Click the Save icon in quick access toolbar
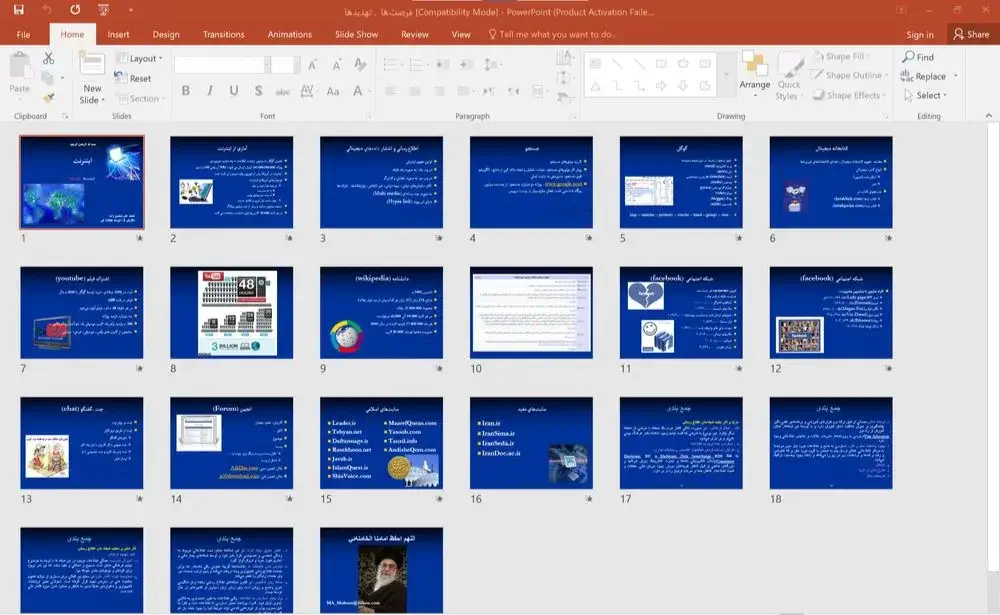The width and height of the screenshot is (1000, 615). (x=20, y=10)
